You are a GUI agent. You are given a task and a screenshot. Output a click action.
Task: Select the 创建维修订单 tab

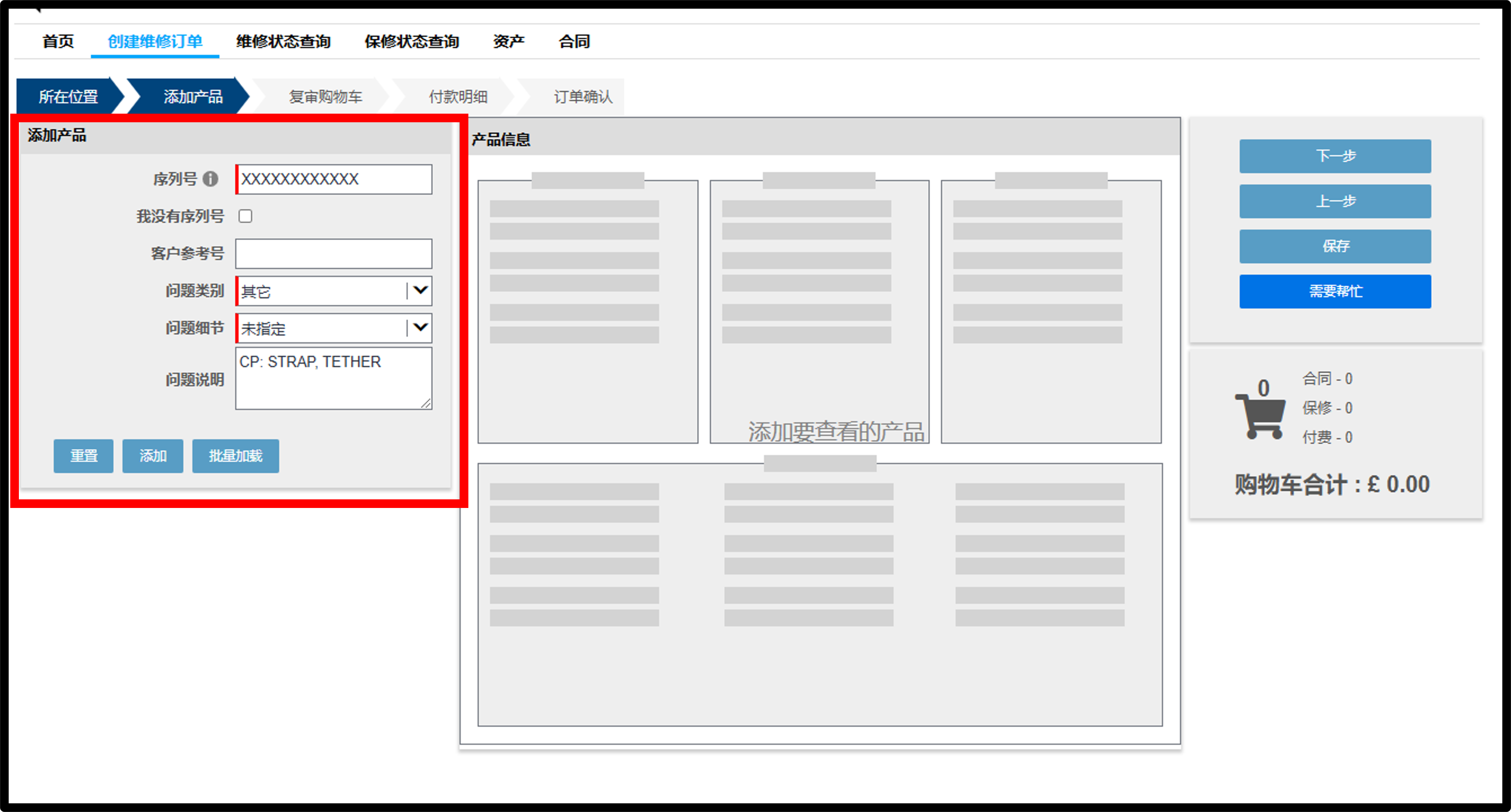155,41
